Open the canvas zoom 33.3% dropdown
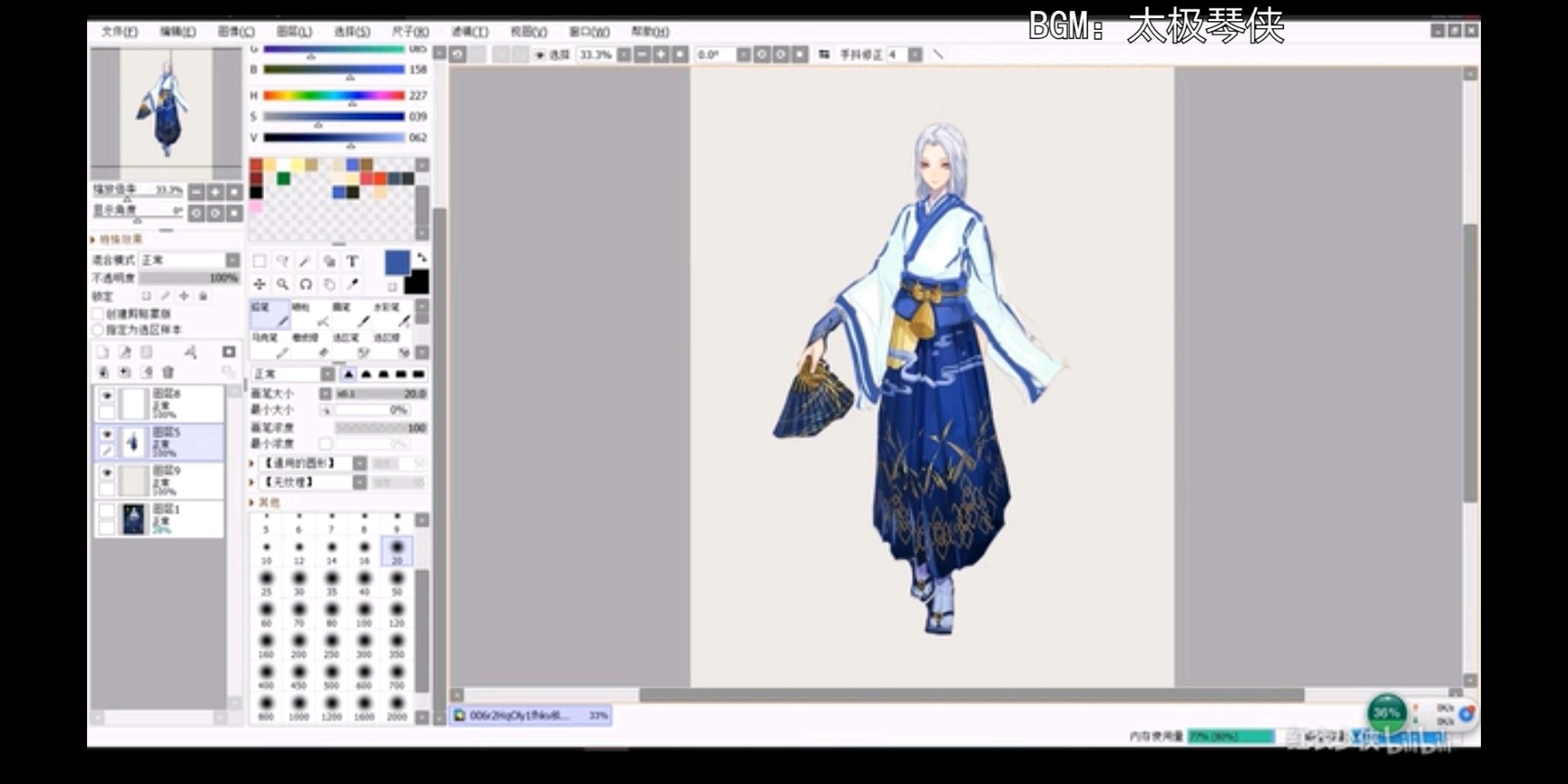The width and height of the screenshot is (1568, 784). [624, 55]
